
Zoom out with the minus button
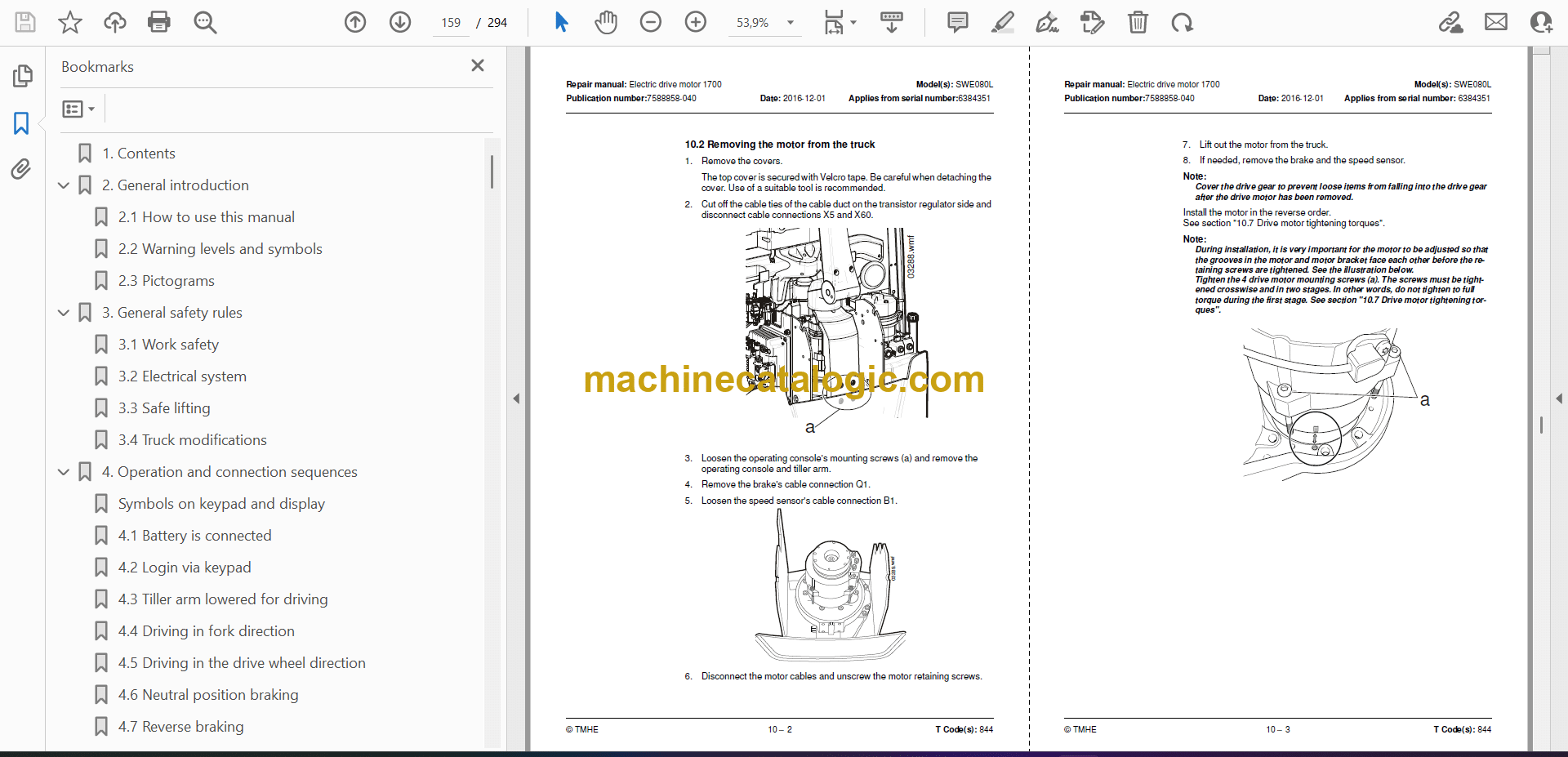[x=651, y=22]
